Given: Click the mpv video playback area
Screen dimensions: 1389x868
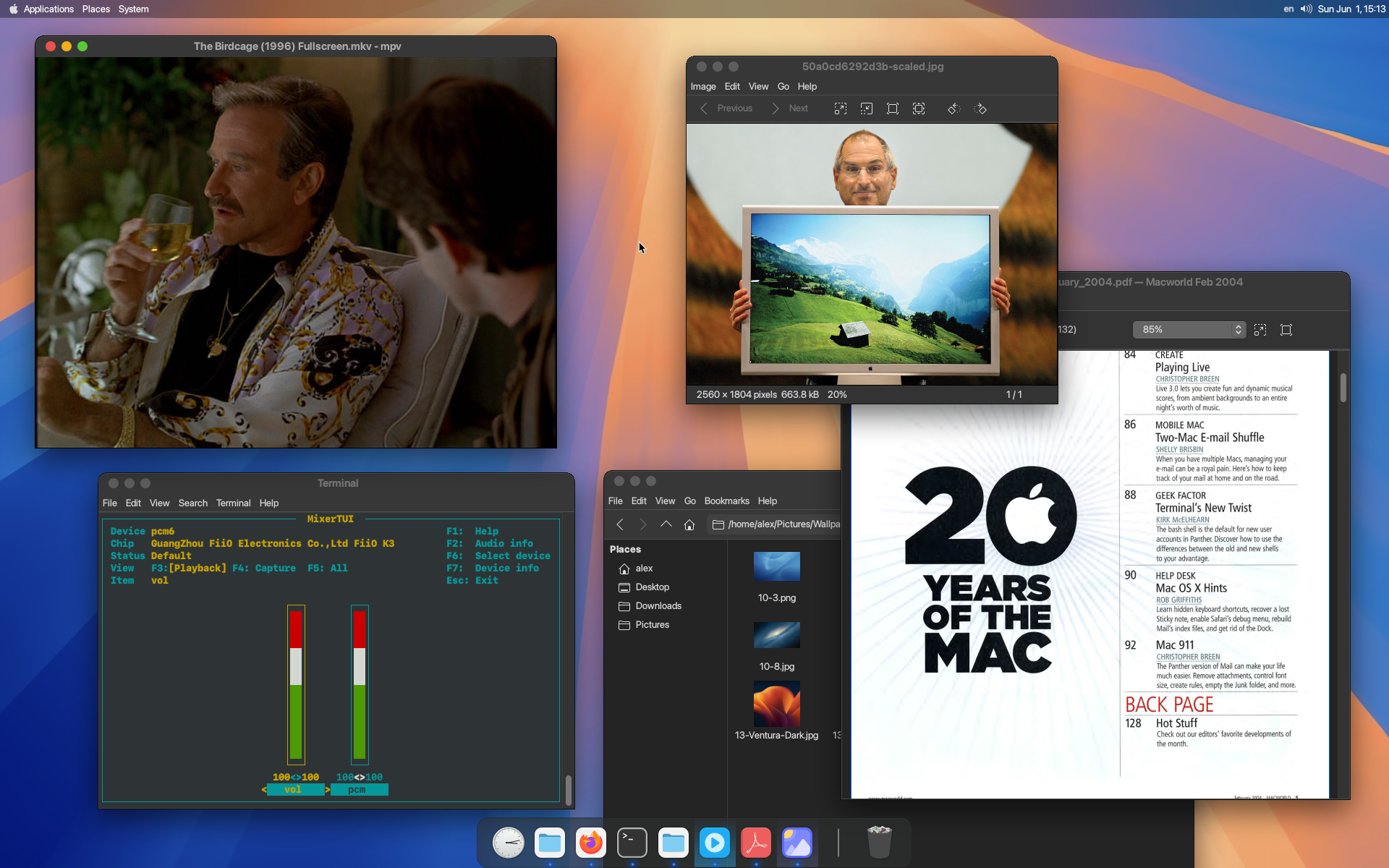Looking at the screenshot, I should click(296, 252).
